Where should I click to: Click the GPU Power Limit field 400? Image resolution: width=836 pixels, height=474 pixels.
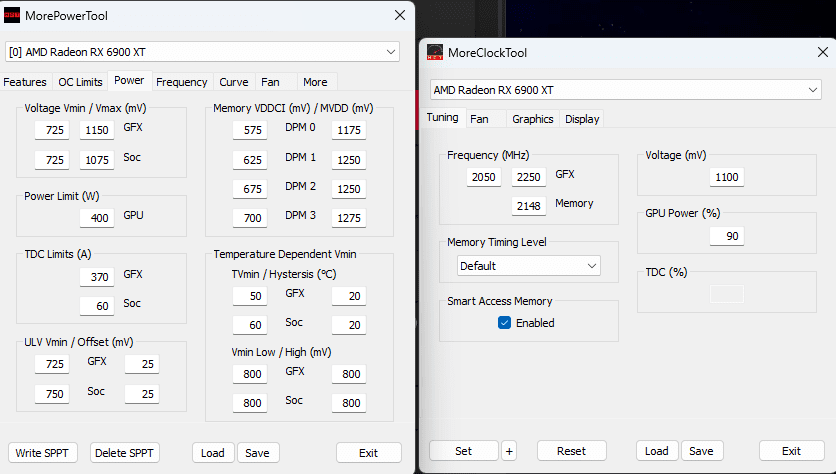pos(97,218)
